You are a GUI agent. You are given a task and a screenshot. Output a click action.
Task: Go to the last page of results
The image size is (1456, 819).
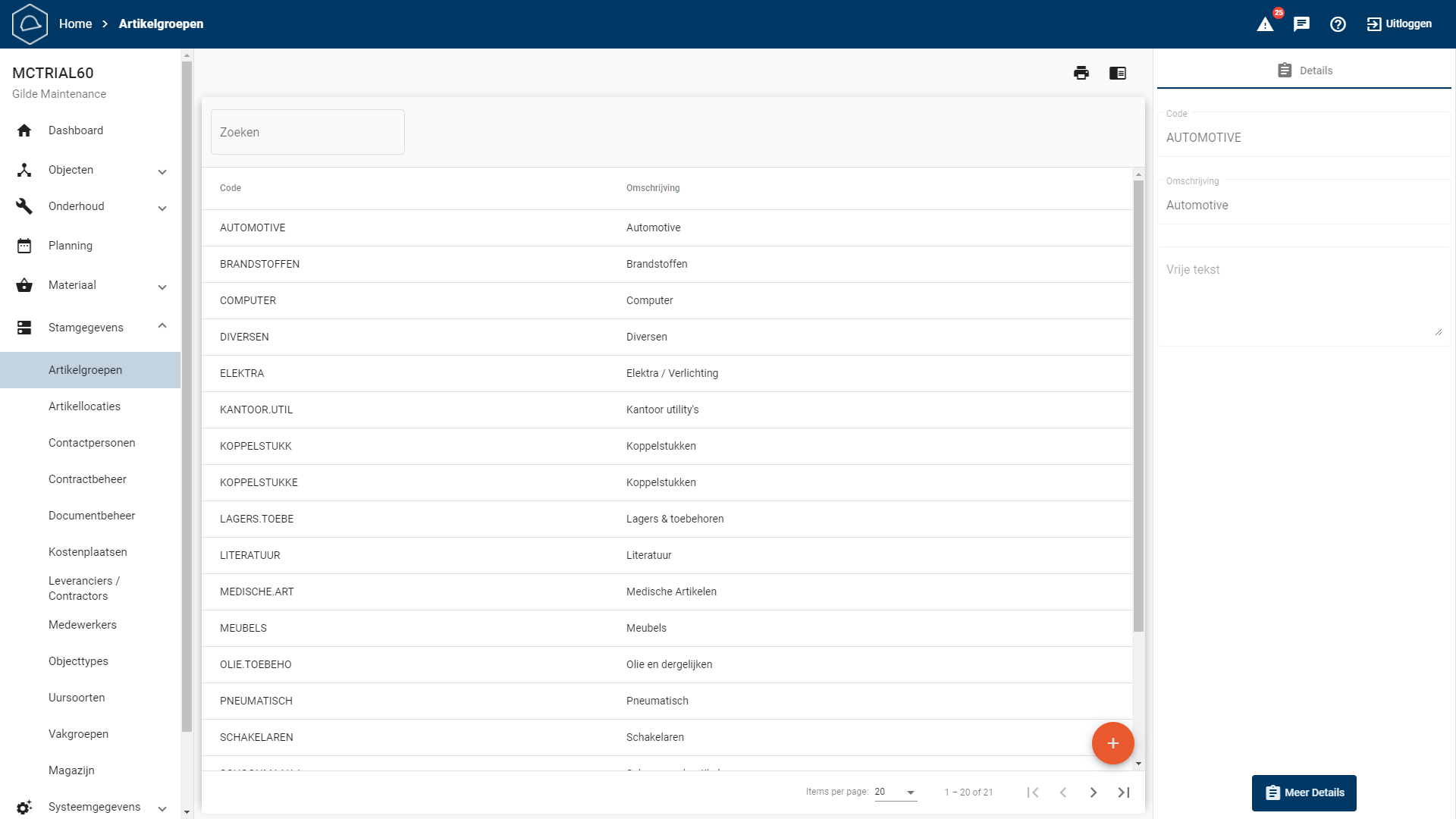point(1124,792)
